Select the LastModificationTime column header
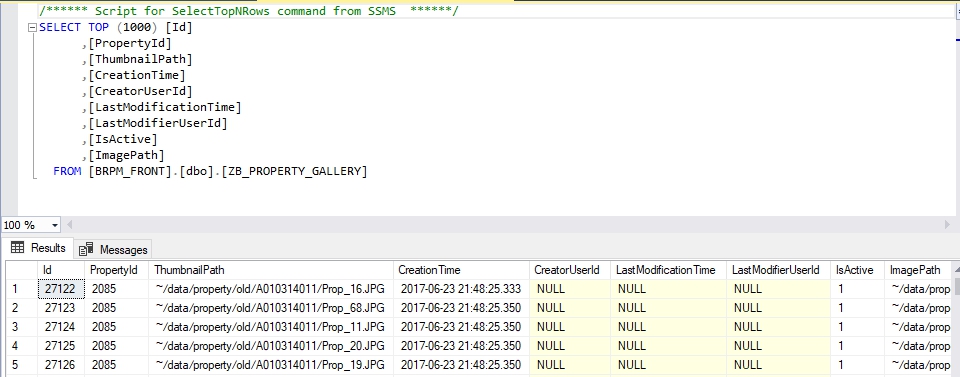The height and width of the screenshot is (377, 960). tap(668, 270)
